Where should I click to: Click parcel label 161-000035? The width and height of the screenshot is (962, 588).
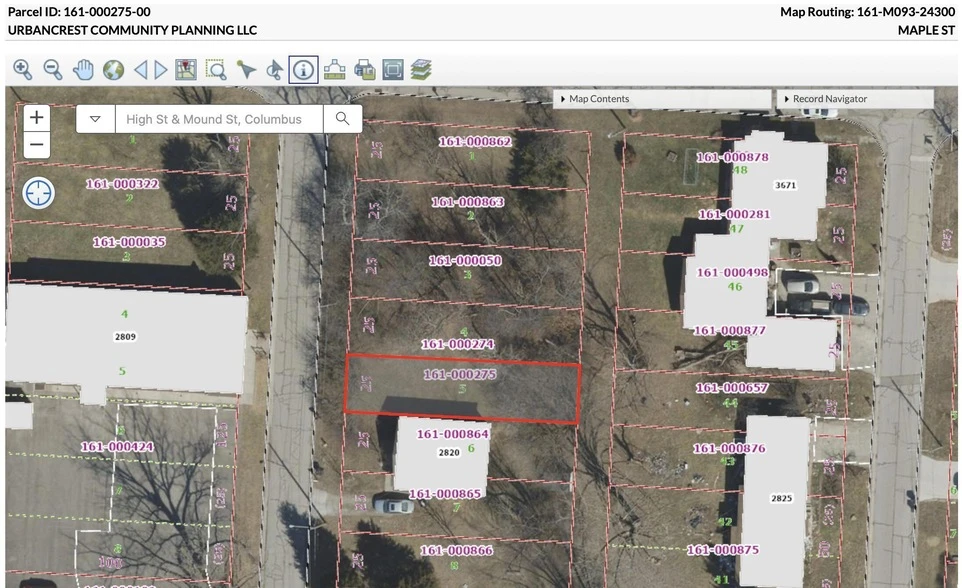coord(129,242)
